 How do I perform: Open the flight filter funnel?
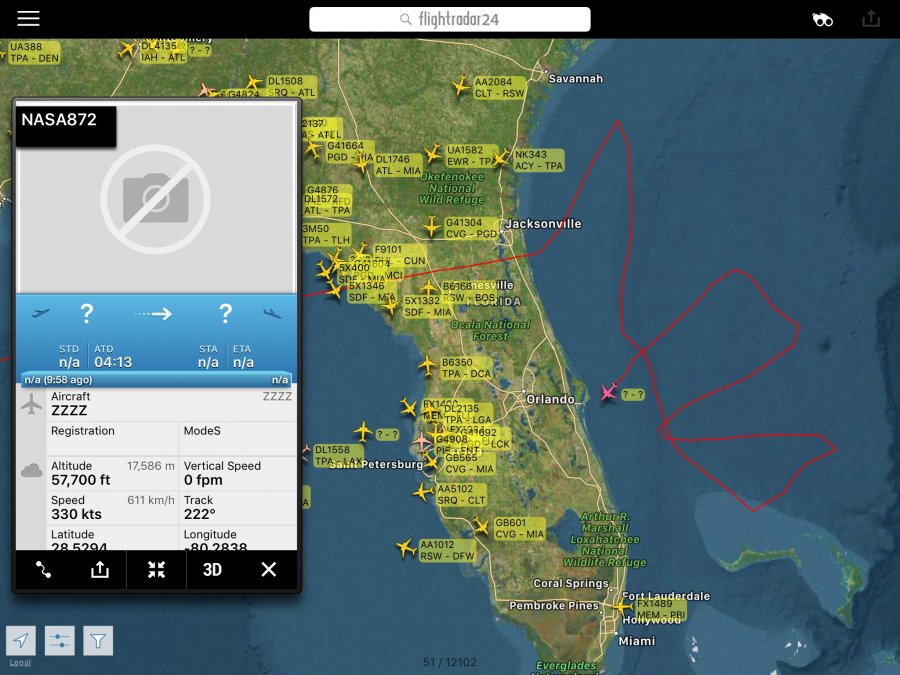coord(98,641)
